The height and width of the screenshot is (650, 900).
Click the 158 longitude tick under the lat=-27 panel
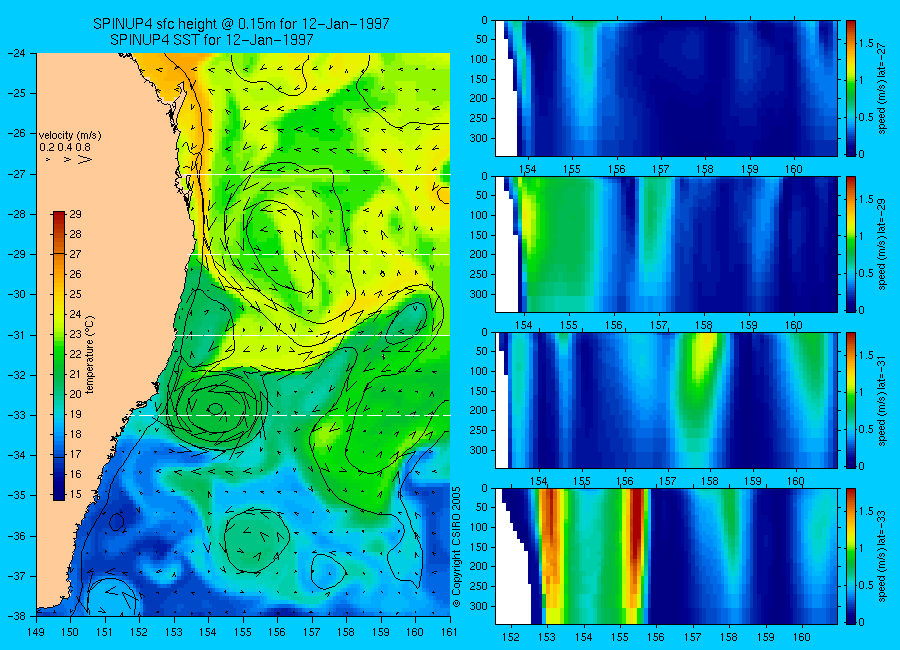(704, 169)
